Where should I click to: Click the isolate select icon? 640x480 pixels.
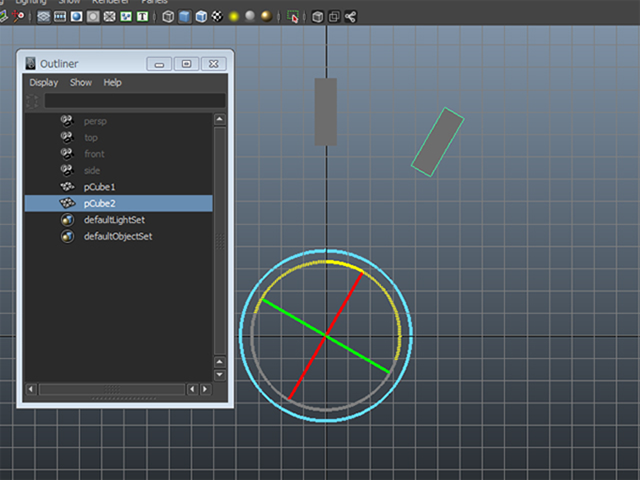pyautogui.click(x=293, y=17)
